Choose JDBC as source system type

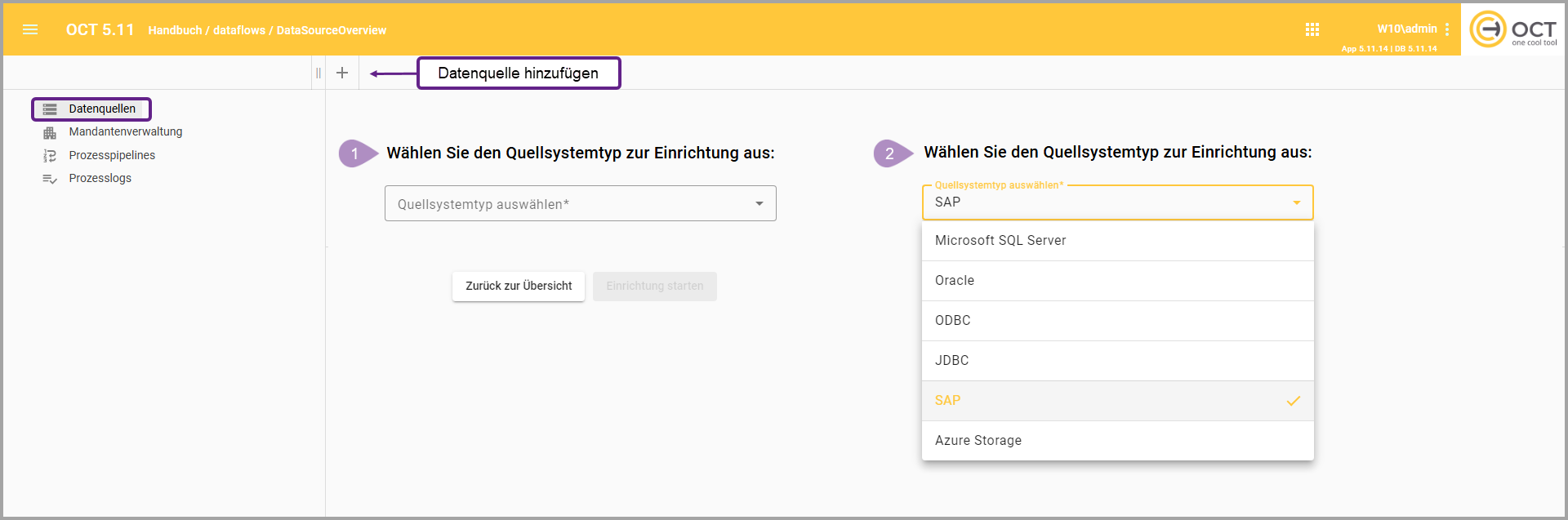click(1116, 361)
